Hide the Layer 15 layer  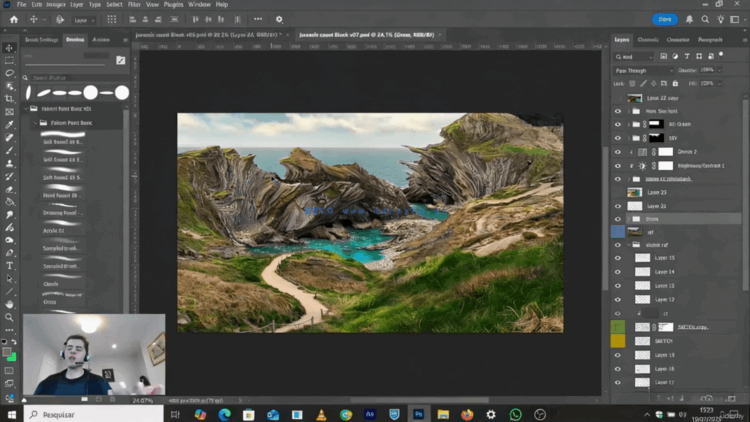pyautogui.click(x=617, y=258)
